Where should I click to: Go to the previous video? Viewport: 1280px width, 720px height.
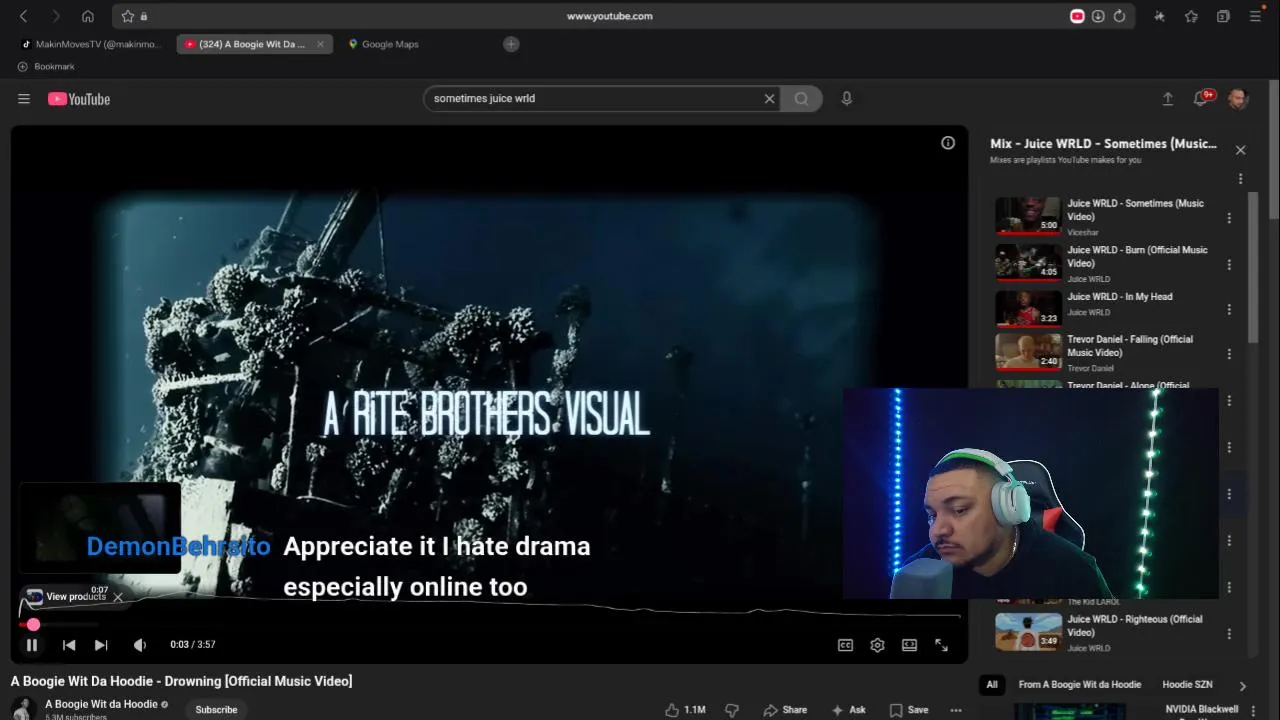pos(69,645)
